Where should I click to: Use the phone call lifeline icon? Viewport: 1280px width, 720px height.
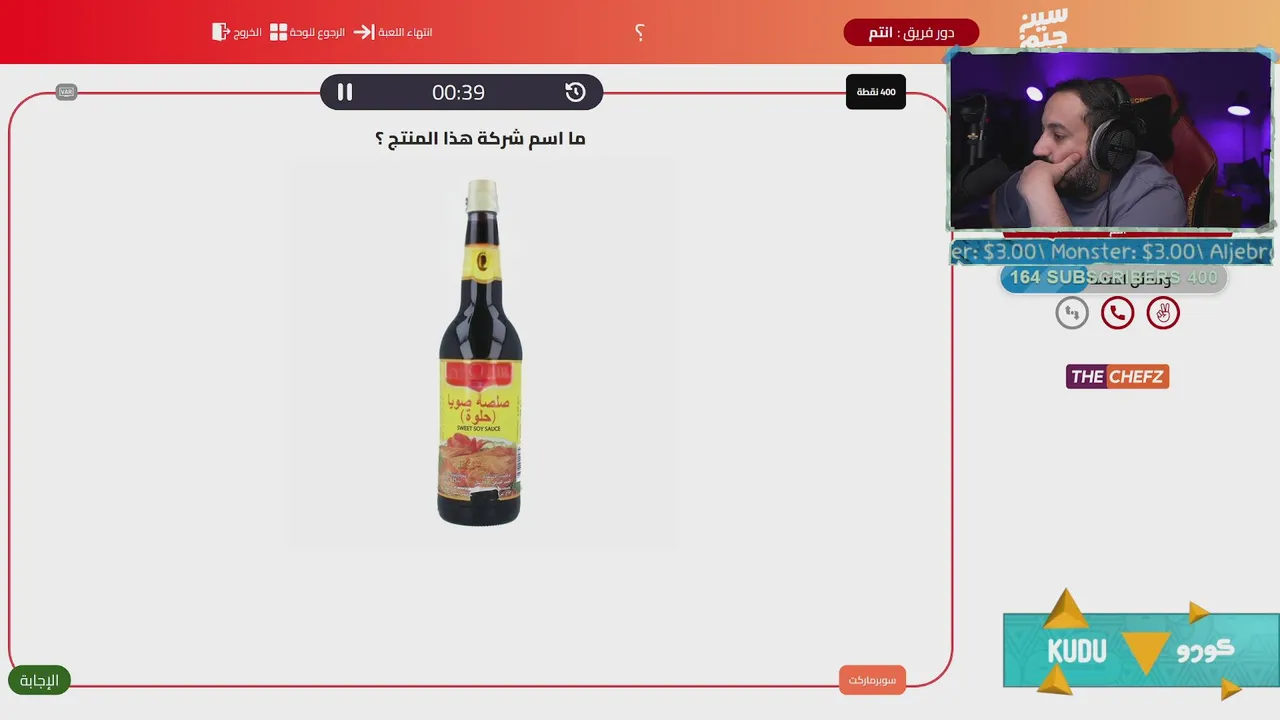1117,313
